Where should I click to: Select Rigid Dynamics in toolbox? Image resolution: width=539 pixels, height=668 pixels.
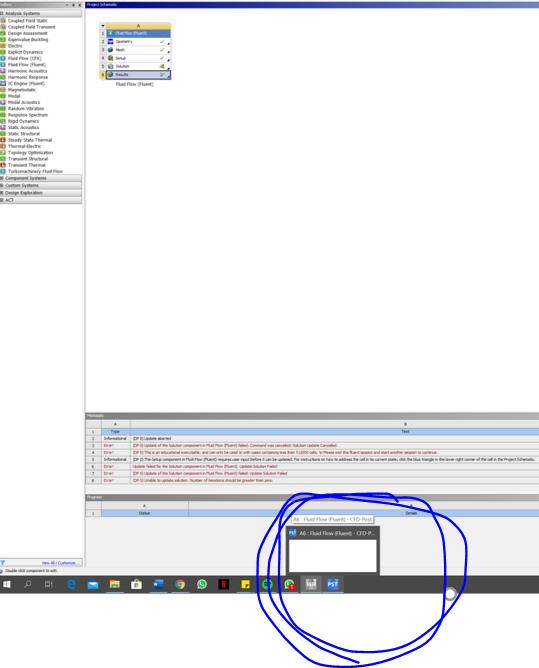[23, 121]
